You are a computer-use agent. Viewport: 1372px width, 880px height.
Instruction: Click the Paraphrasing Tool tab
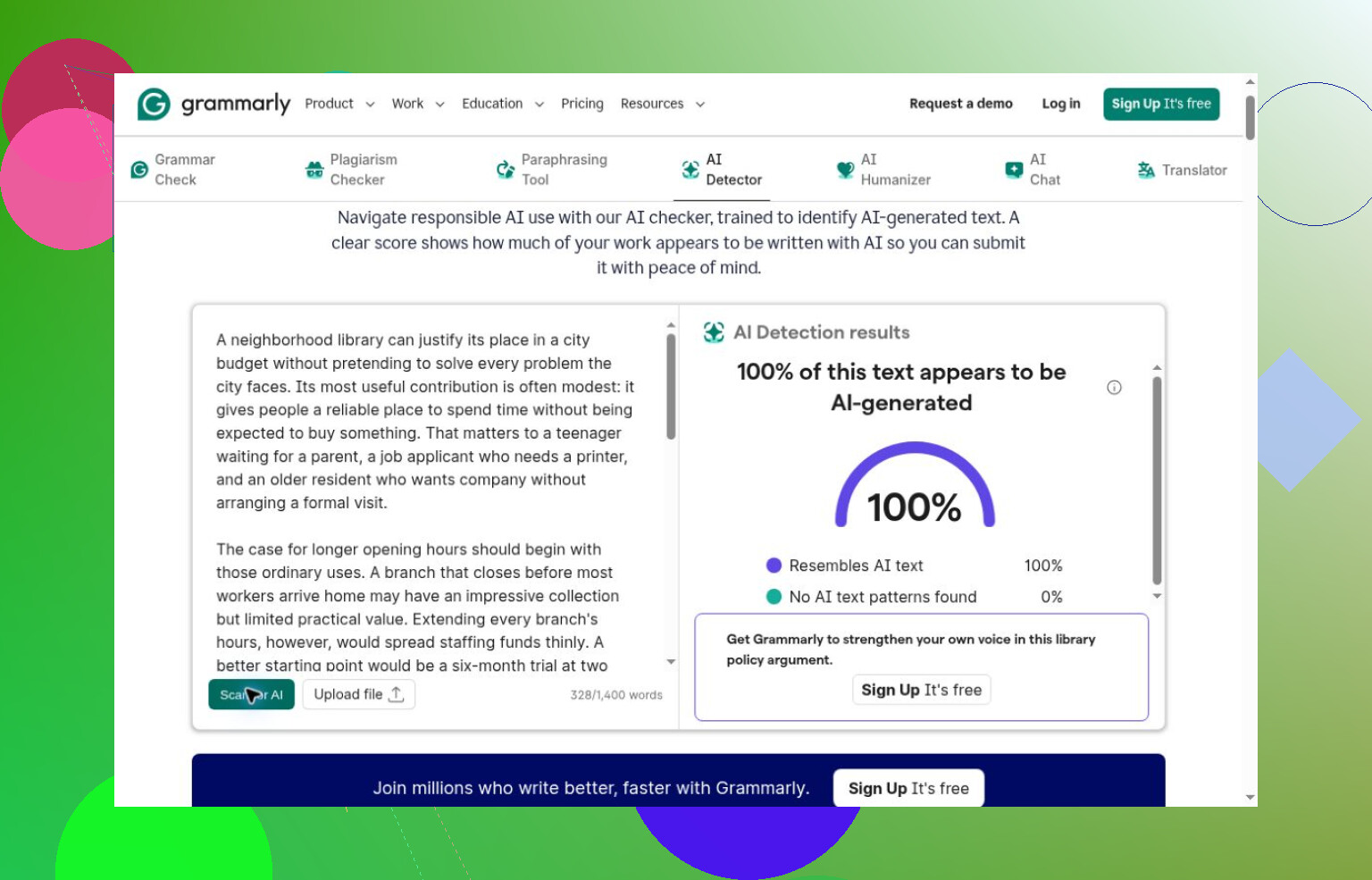click(x=552, y=170)
